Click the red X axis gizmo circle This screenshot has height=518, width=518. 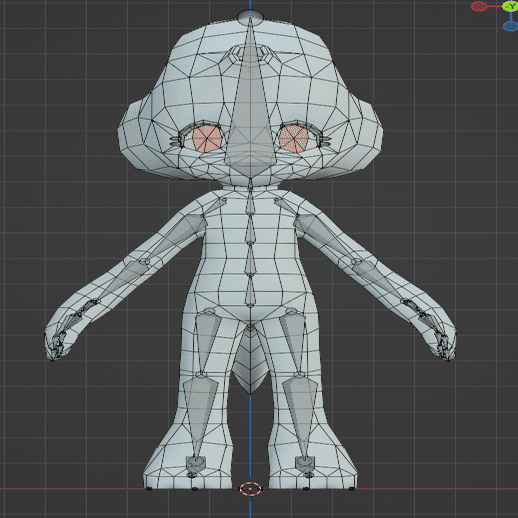[x=479, y=6]
